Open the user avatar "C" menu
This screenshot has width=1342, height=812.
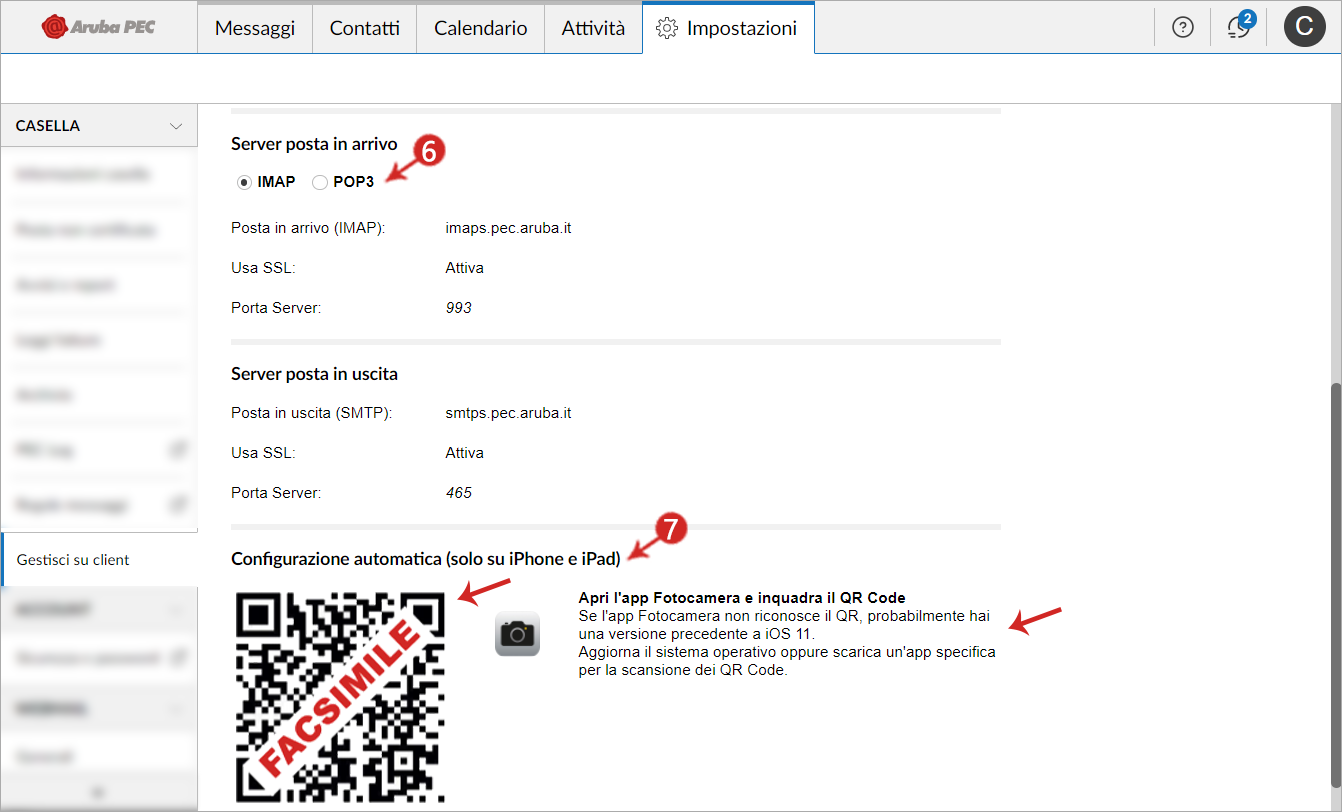point(1303,27)
